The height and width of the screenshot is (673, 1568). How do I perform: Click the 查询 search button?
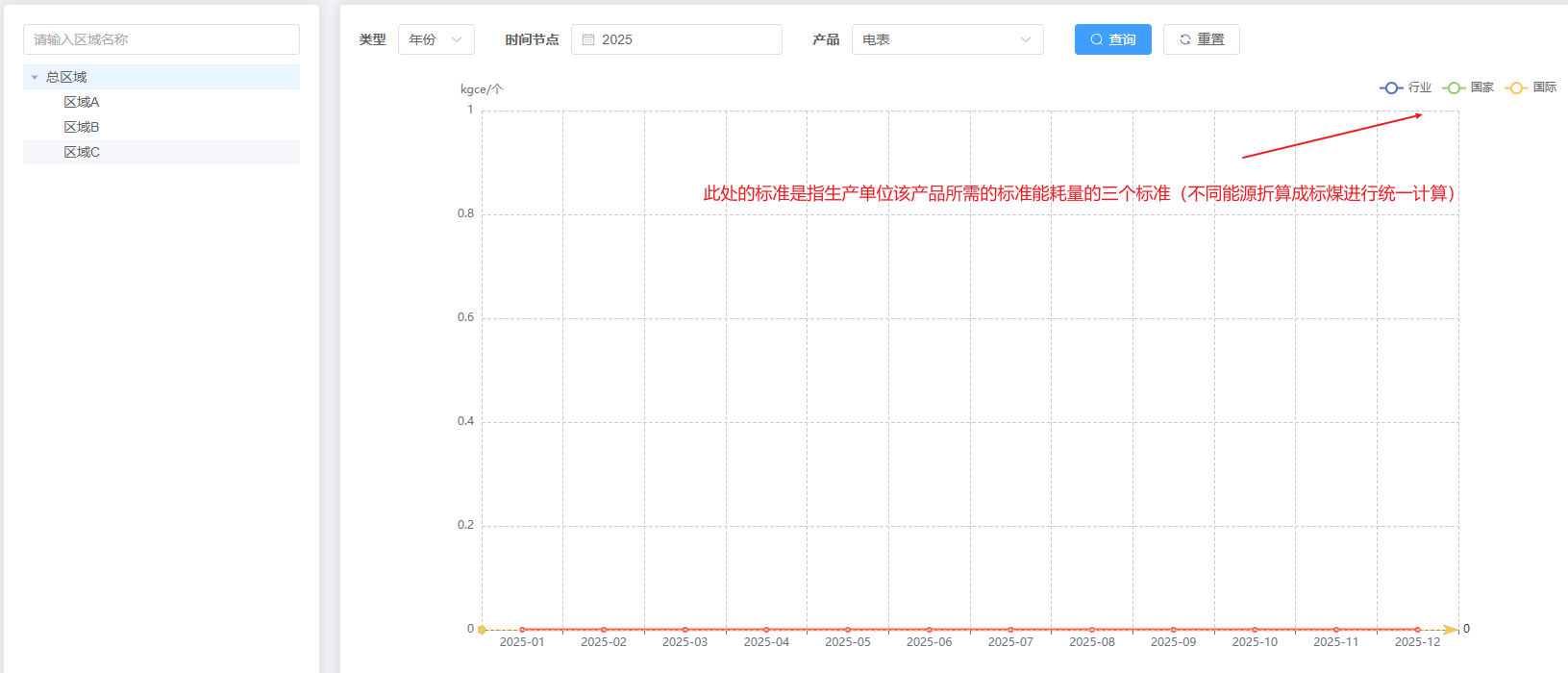(x=1113, y=39)
